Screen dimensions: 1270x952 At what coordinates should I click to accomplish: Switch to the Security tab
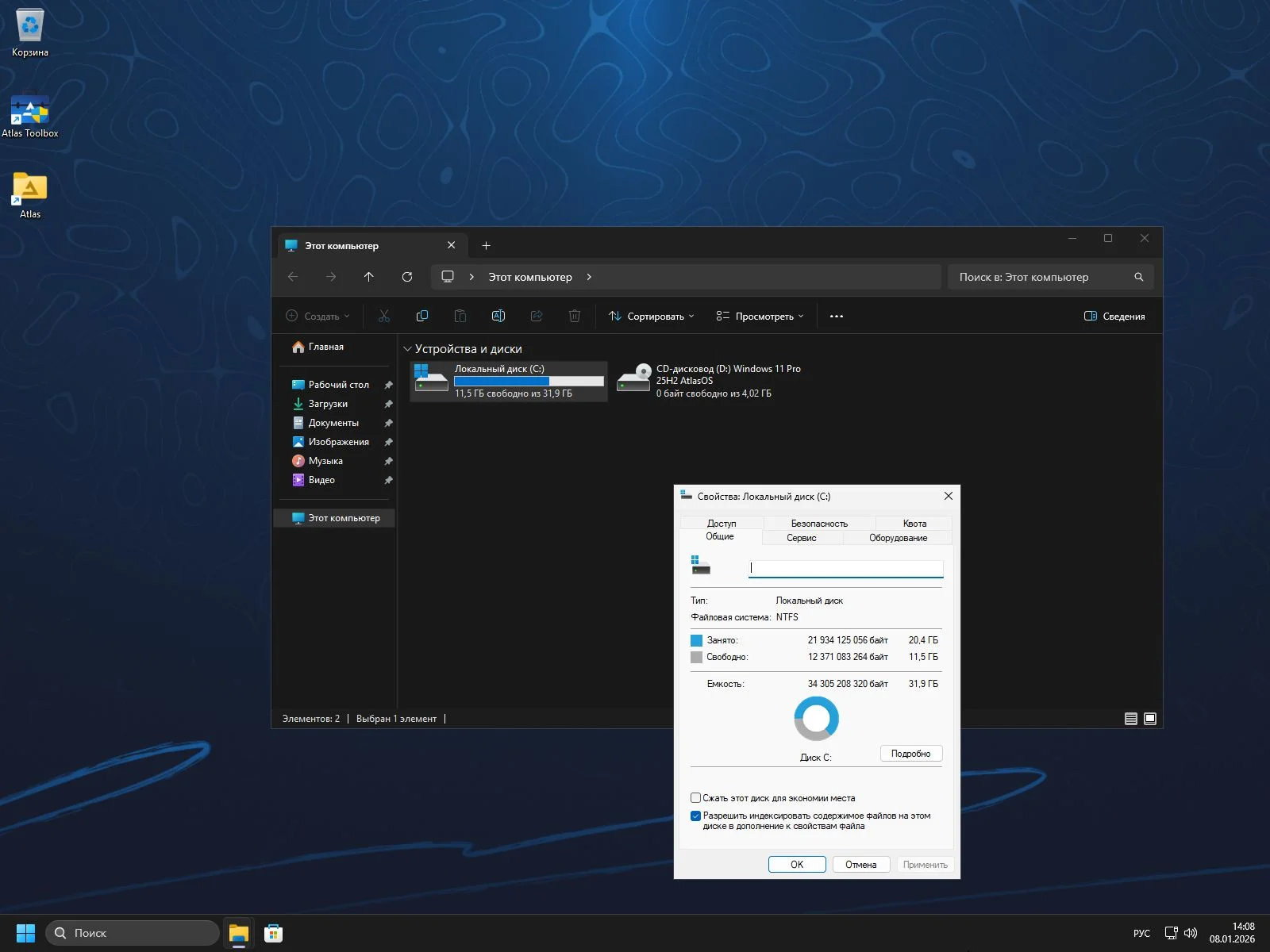click(819, 524)
